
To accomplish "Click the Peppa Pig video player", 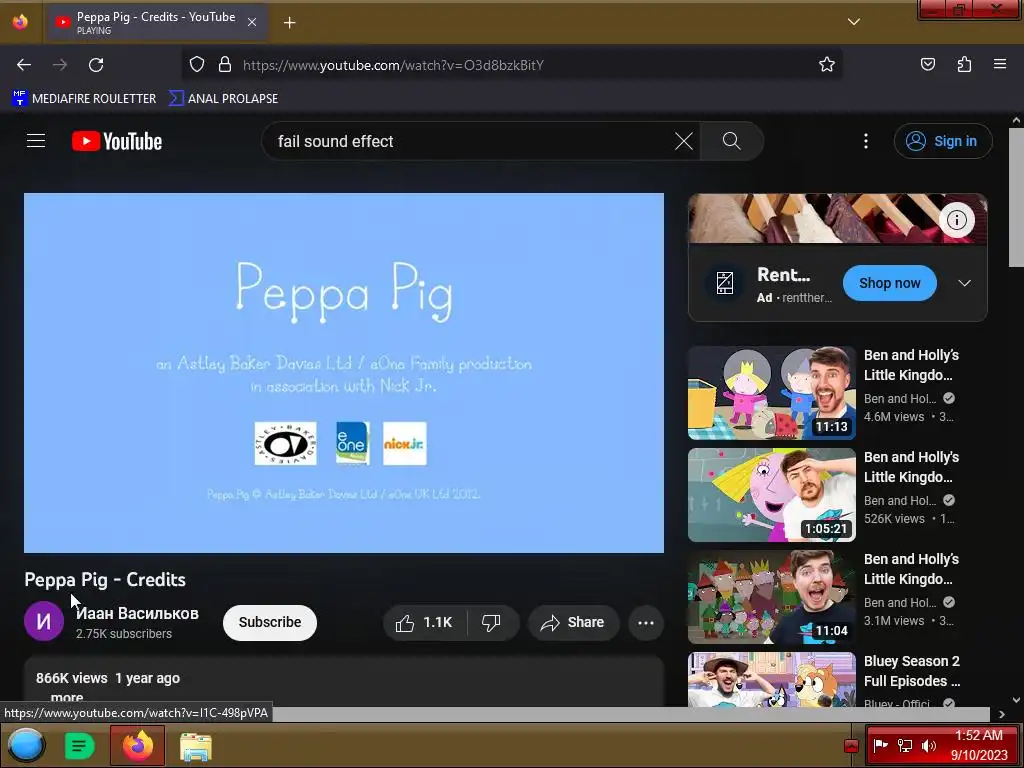I will (x=344, y=373).
